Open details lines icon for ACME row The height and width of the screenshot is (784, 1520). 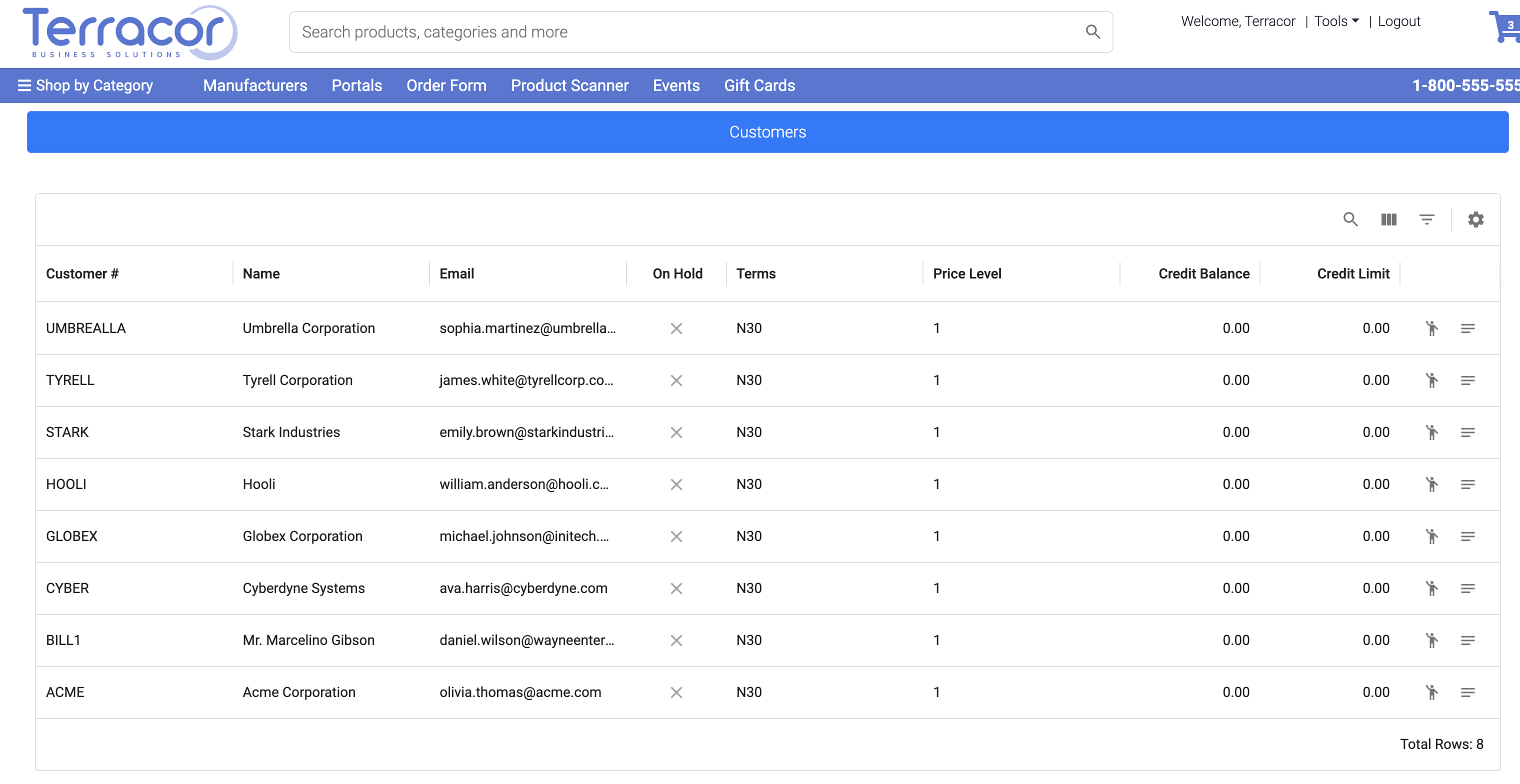(x=1467, y=691)
